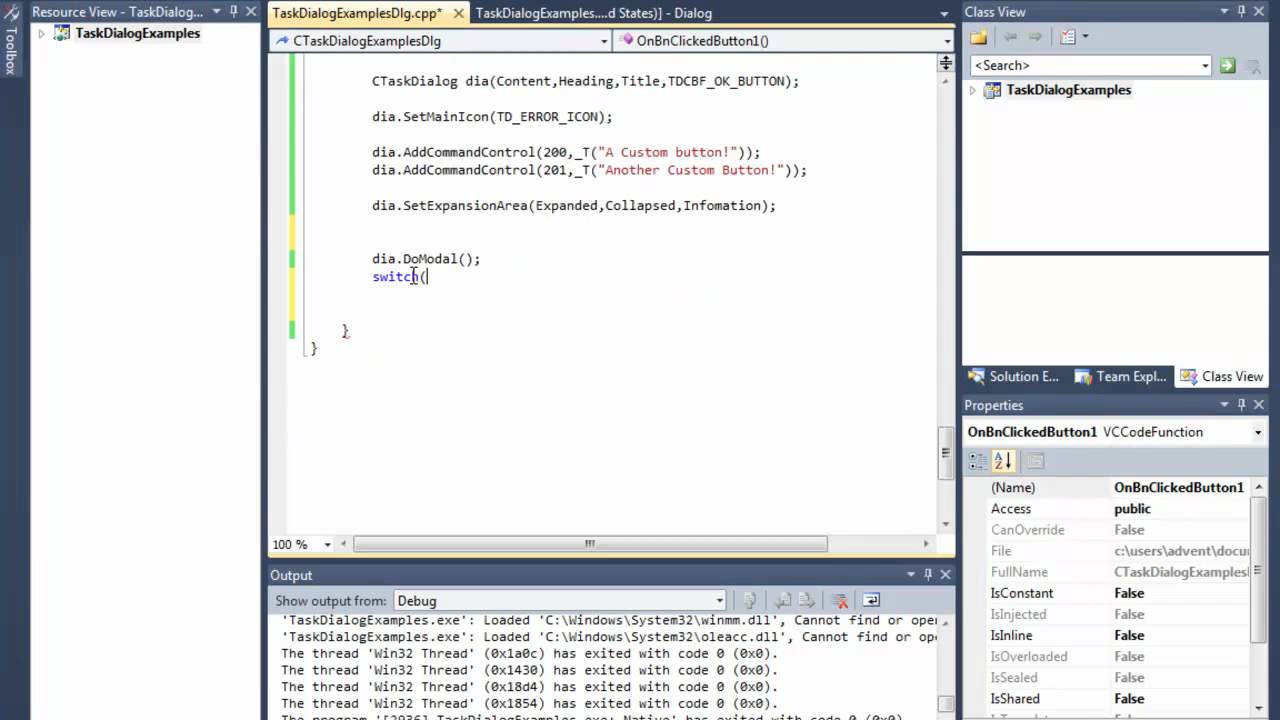The image size is (1280, 720).
Task: Click the switch( keyword in the editor
Action: pyautogui.click(x=396, y=277)
